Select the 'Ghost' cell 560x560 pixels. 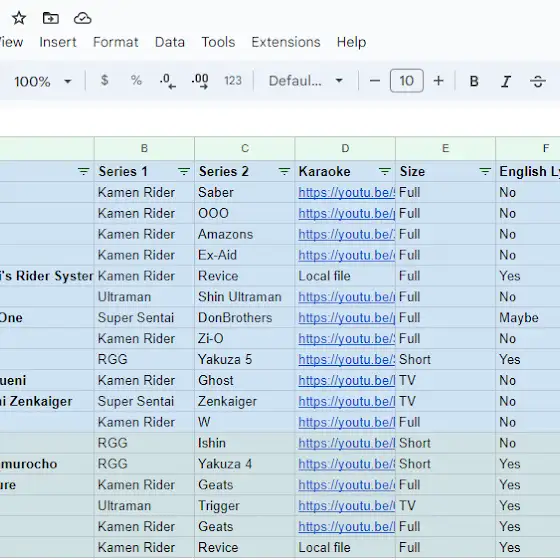pyautogui.click(x=245, y=380)
